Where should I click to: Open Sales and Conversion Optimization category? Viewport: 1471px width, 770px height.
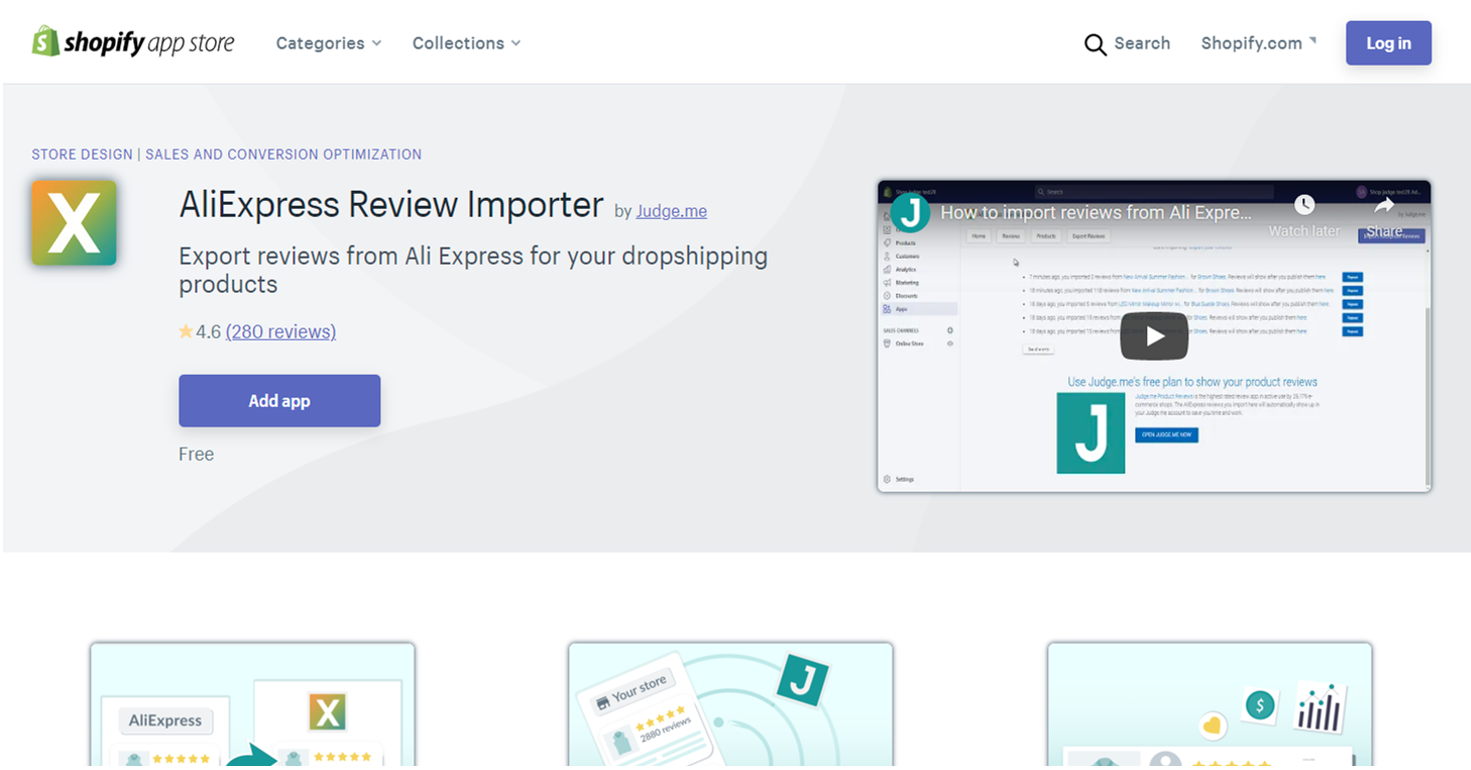click(x=283, y=154)
